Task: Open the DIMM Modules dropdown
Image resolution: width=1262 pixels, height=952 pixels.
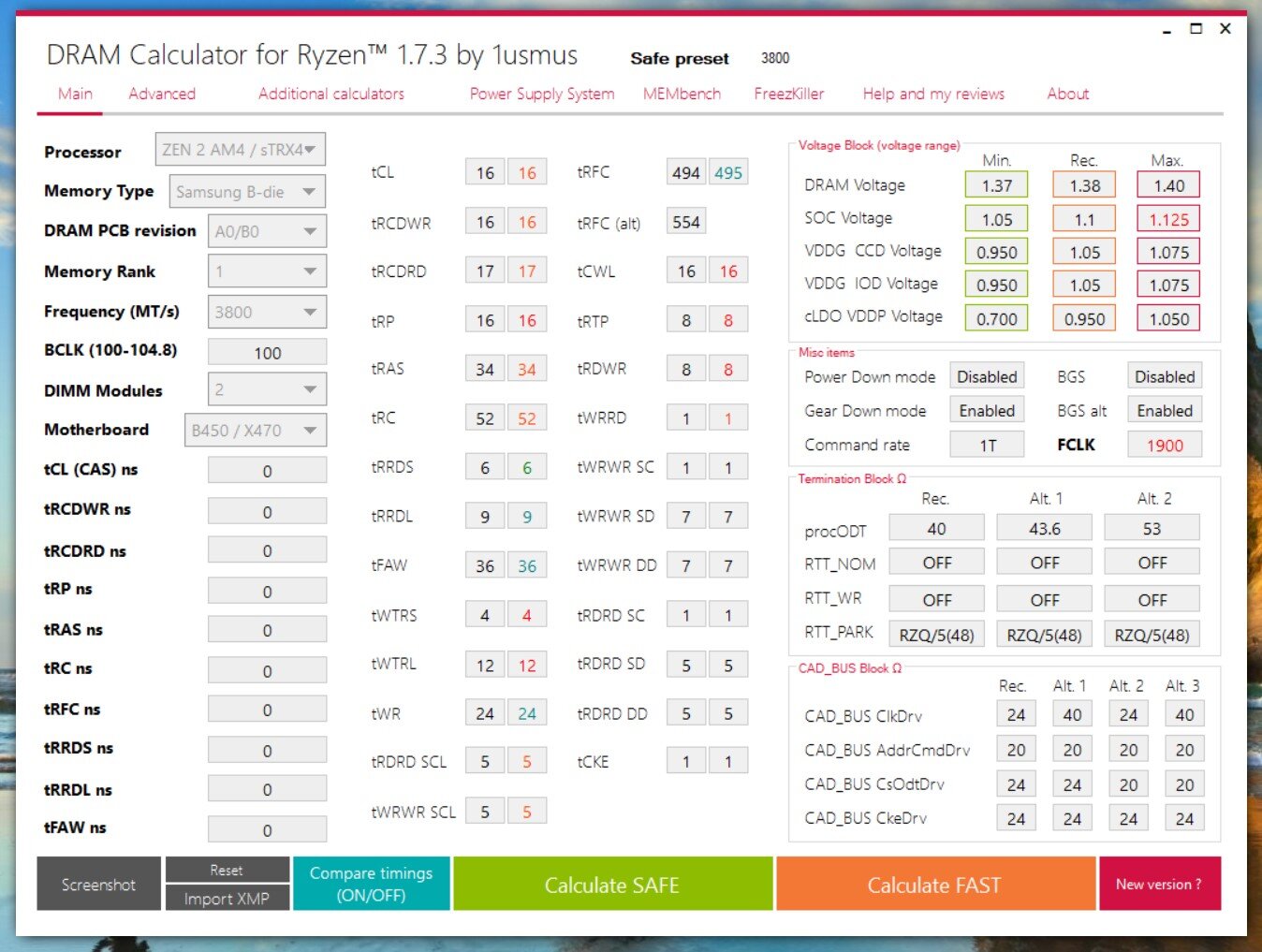Action: 267,389
